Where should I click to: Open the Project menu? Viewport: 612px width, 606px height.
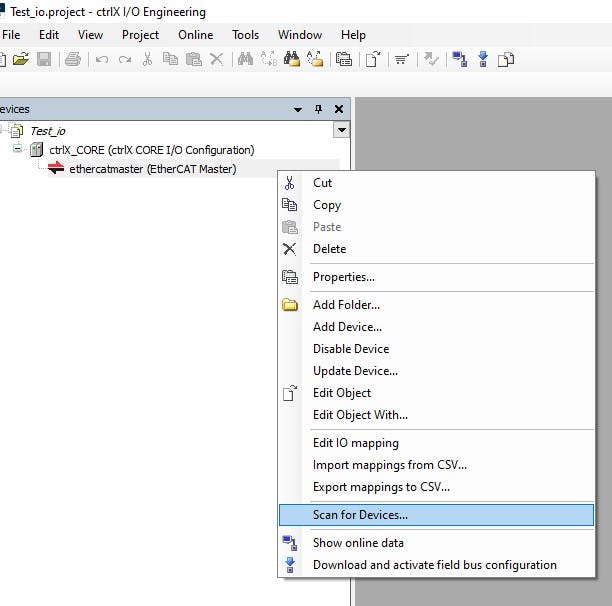tap(141, 35)
